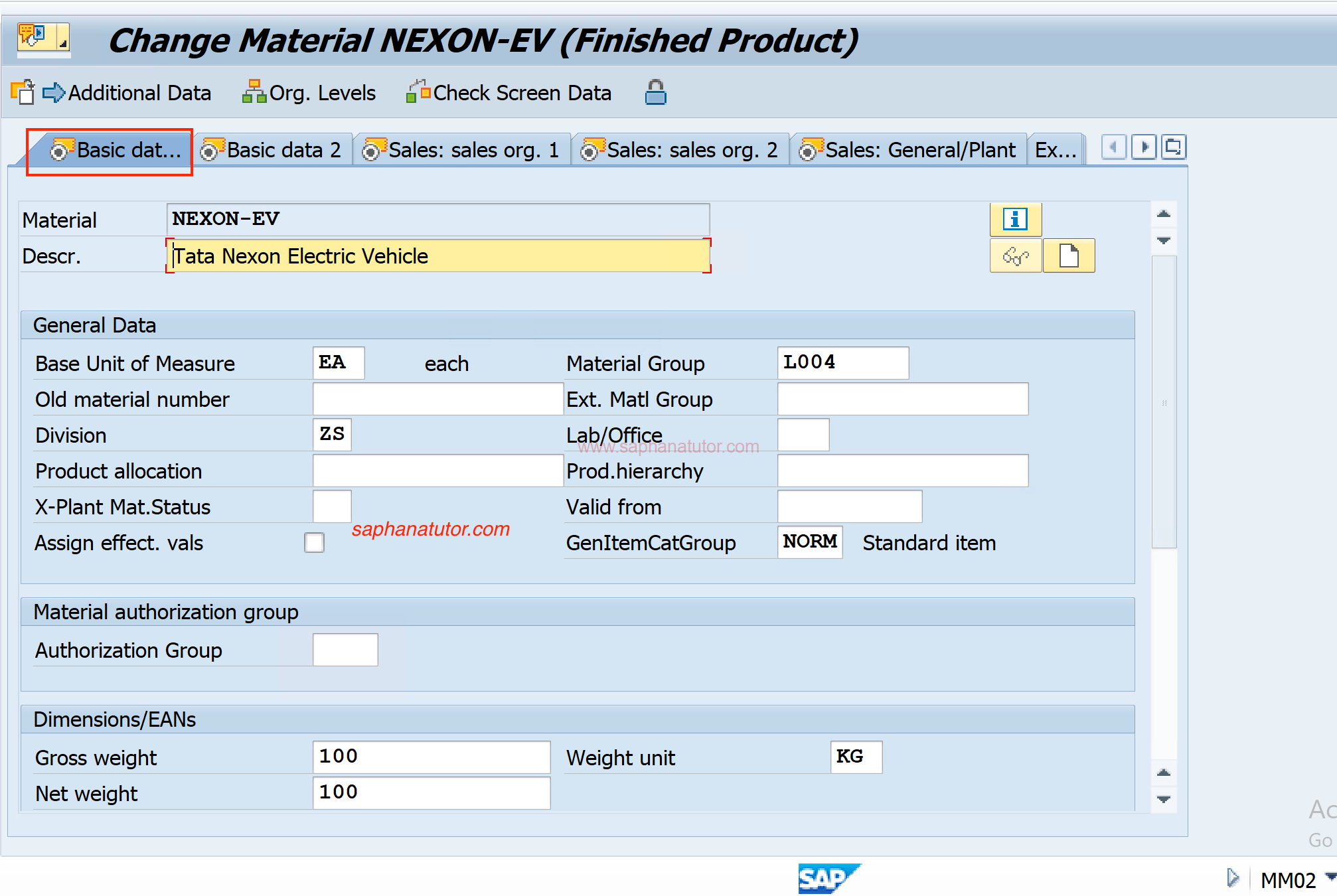Click the bottom scroll down arrow

(x=1164, y=799)
